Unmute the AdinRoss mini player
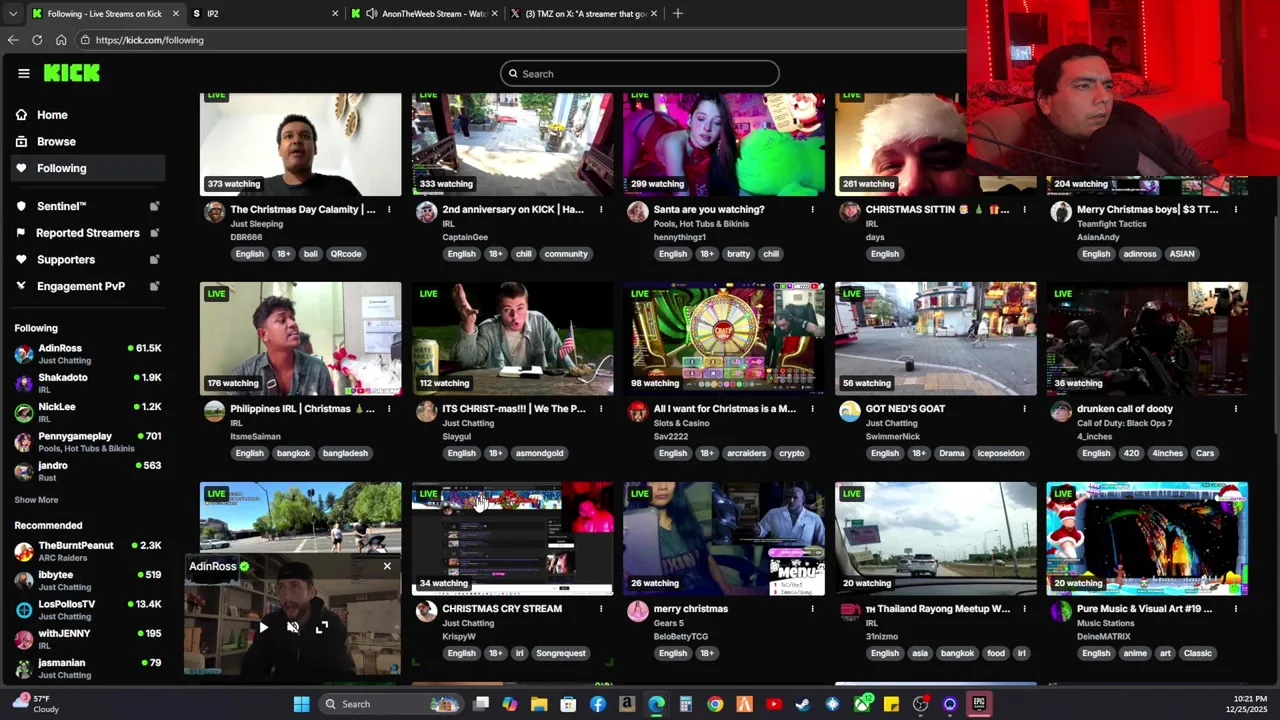Viewport: 1280px width, 720px height. click(x=293, y=628)
